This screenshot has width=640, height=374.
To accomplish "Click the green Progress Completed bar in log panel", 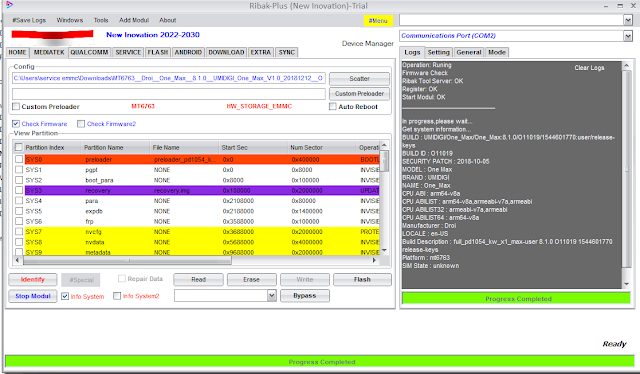I will 516,299.
